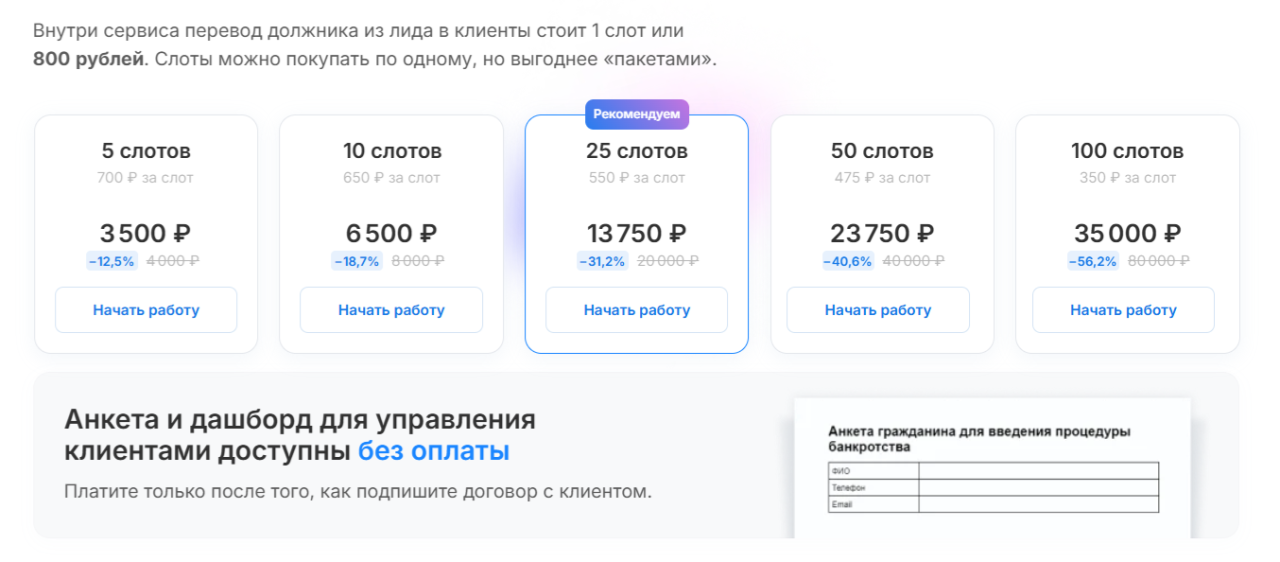The height and width of the screenshot is (562, 1280).
Task: Click the 13 750 ₽ price
Action: coord(636,233)
